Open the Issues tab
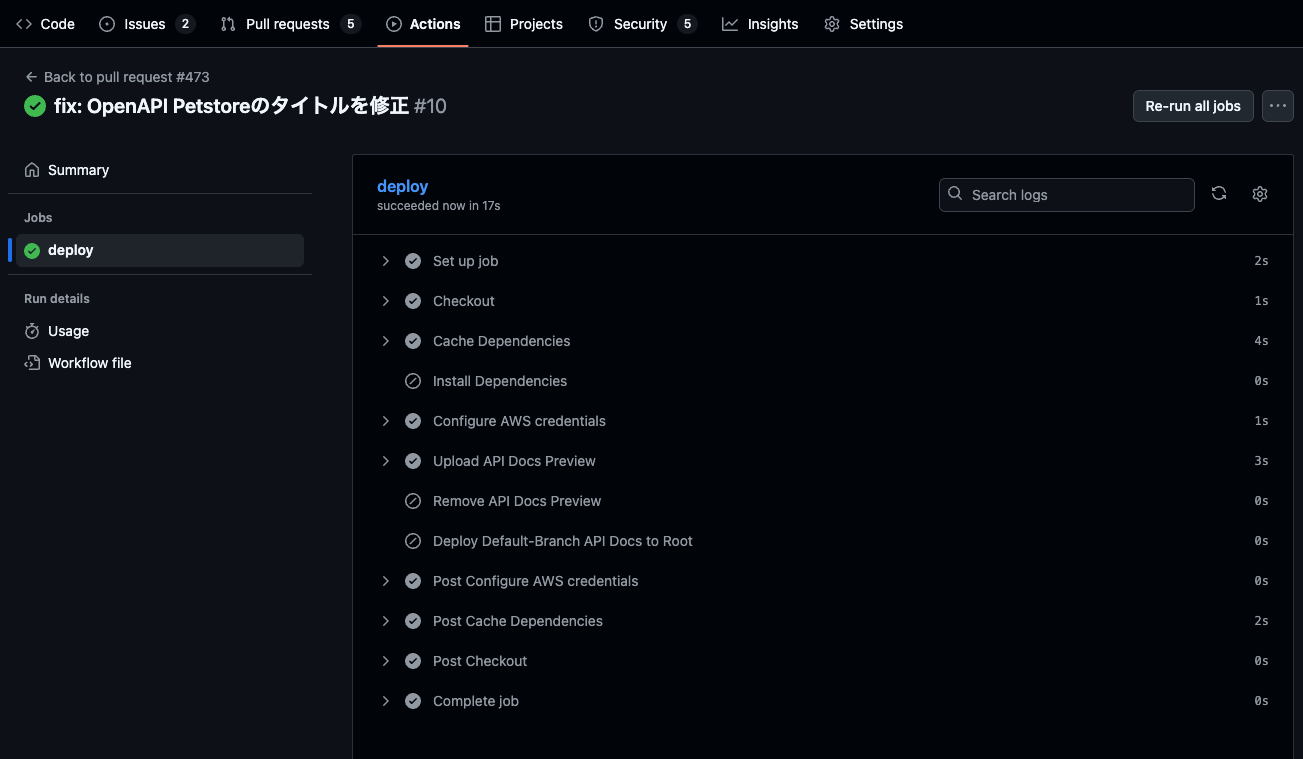 pos(147,24)
